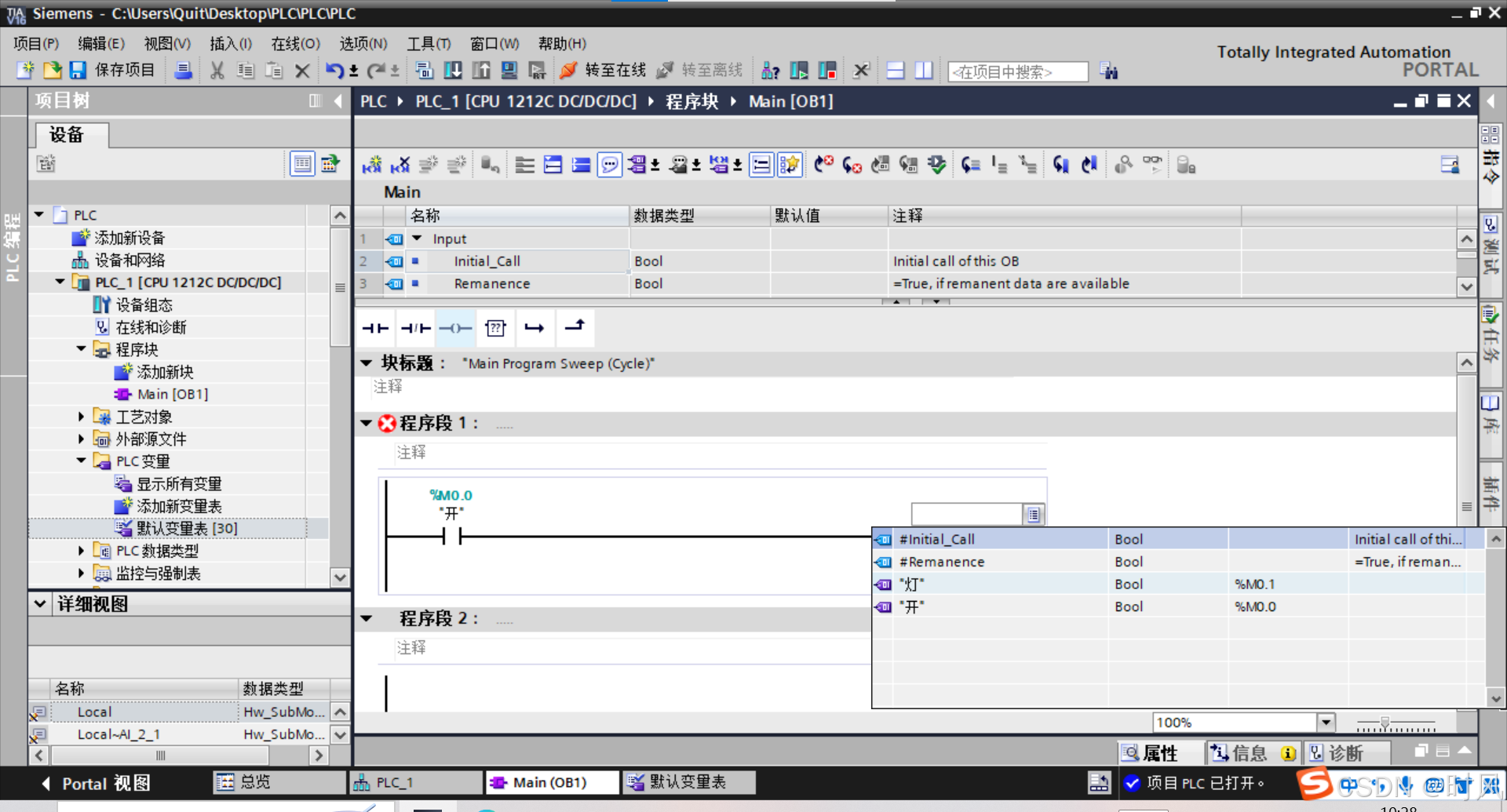The width and height of the screenshot is (1507, 812).
Task: Open the 项目(P) menu
Action: click(x=36, y=44)
